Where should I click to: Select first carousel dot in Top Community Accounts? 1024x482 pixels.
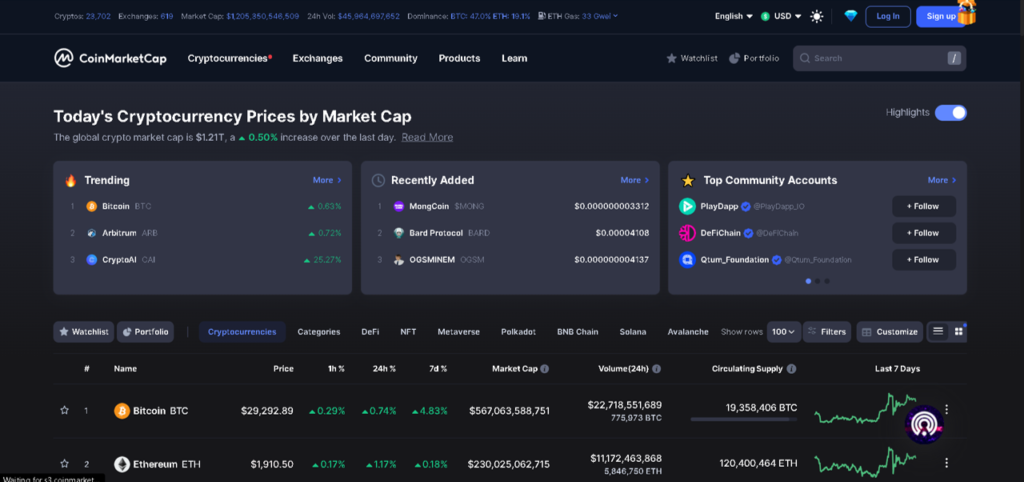point(808,281)
